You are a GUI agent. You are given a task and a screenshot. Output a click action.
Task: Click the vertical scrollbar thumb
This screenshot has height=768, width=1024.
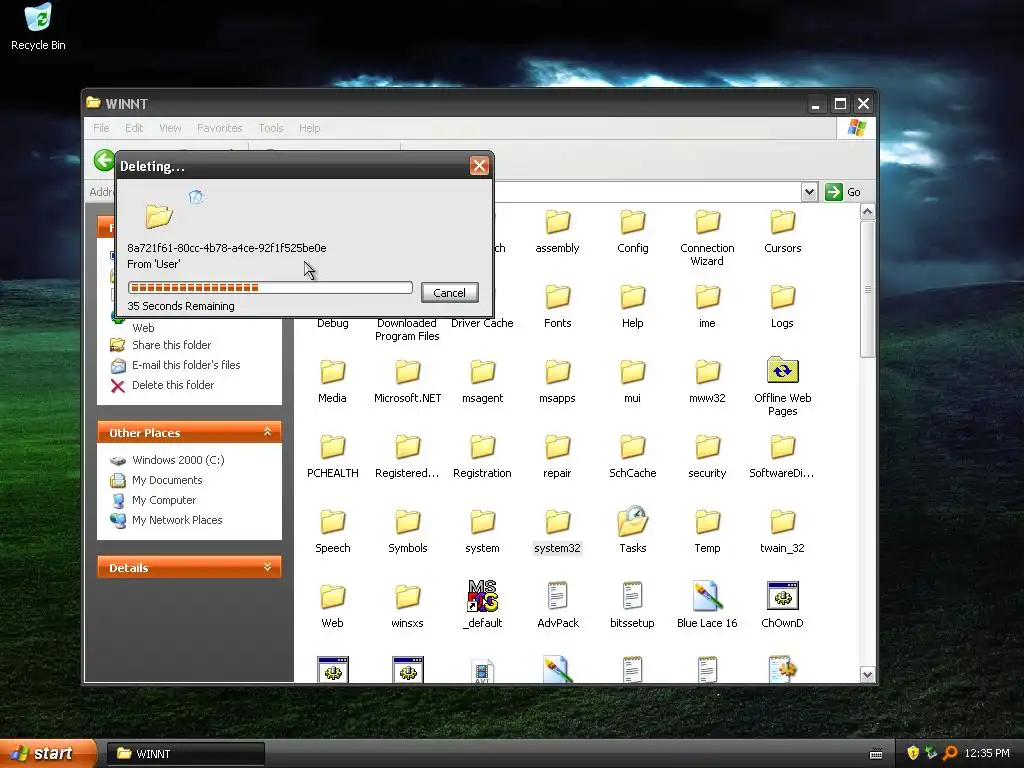coord(867,289)
